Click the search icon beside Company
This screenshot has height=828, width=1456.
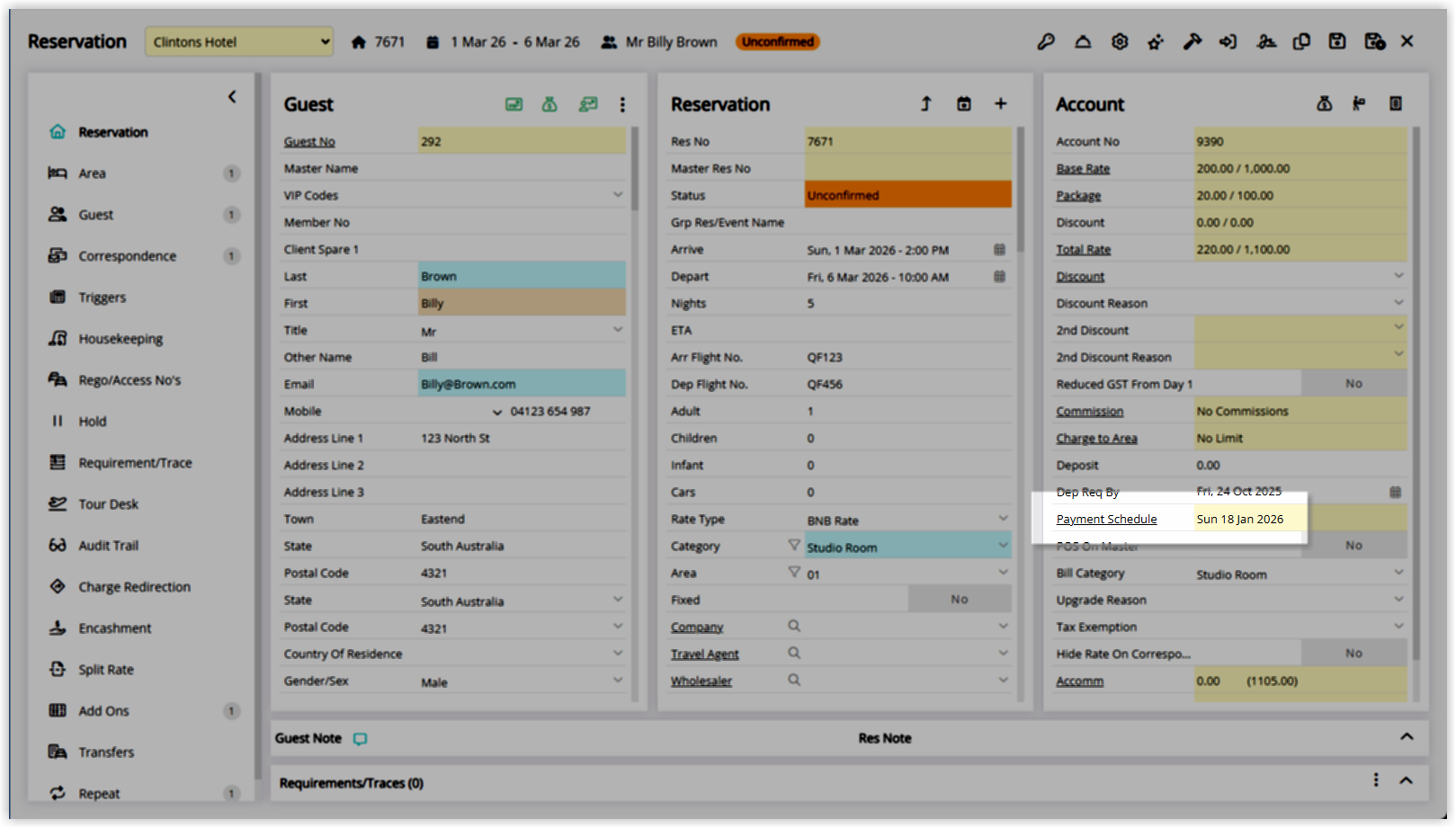pyautogui.click(x=794, y=626)
